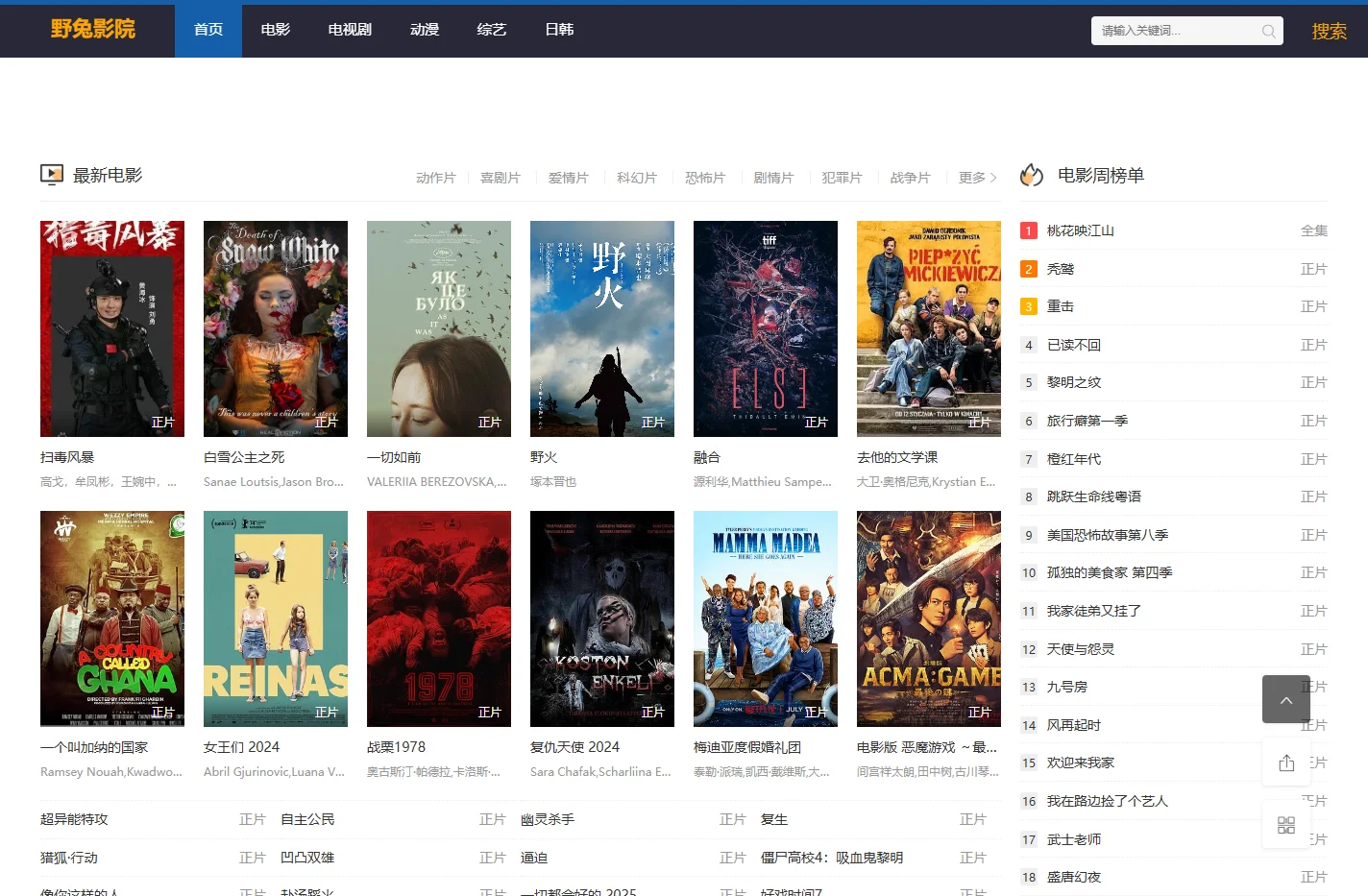Filter by 犯罪片 category
This screenshot has height=896, width=1368.
point(842,178)
